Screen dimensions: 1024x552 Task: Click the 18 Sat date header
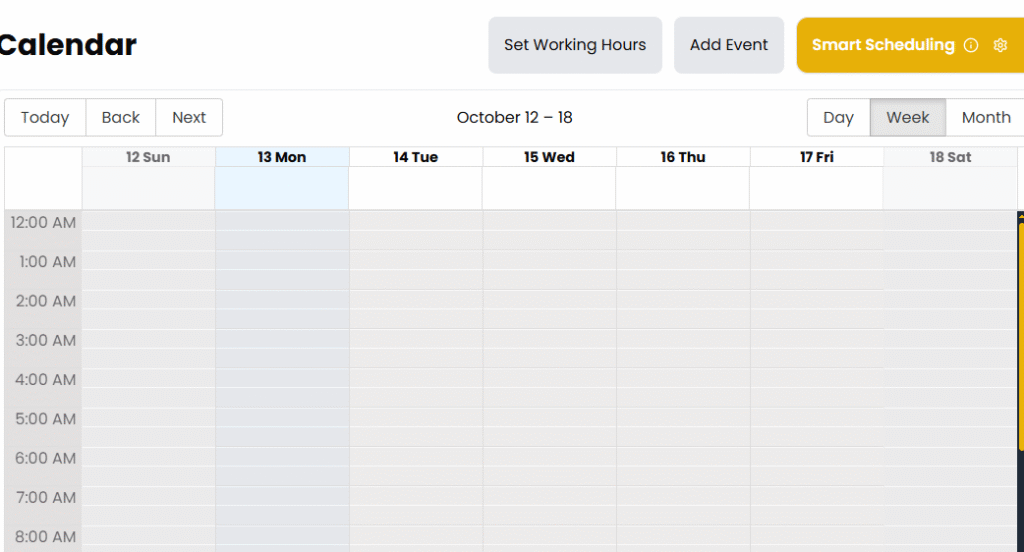[950, 157]
